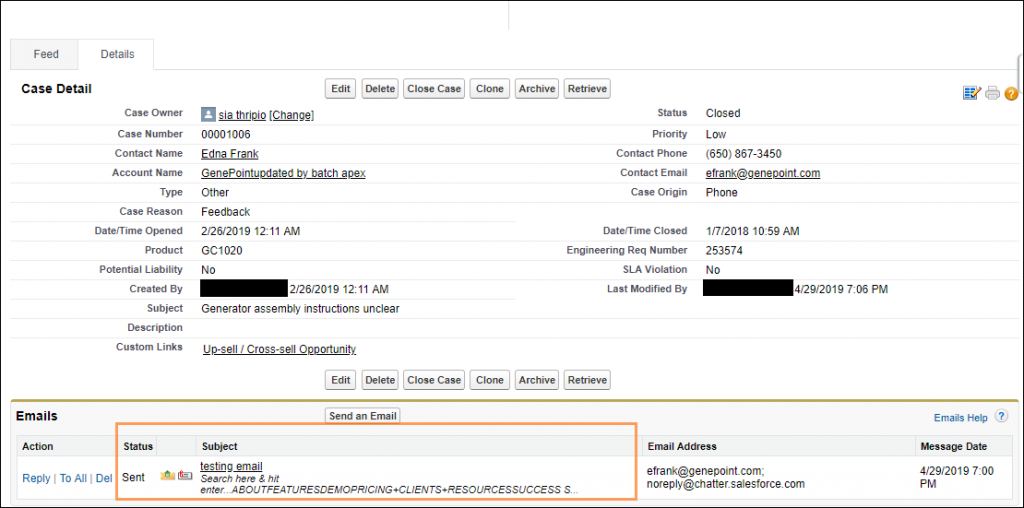Click the Email Address column header
This screenshot has height=508, width=1024.
pyautogui.click(x=682, y=447)
